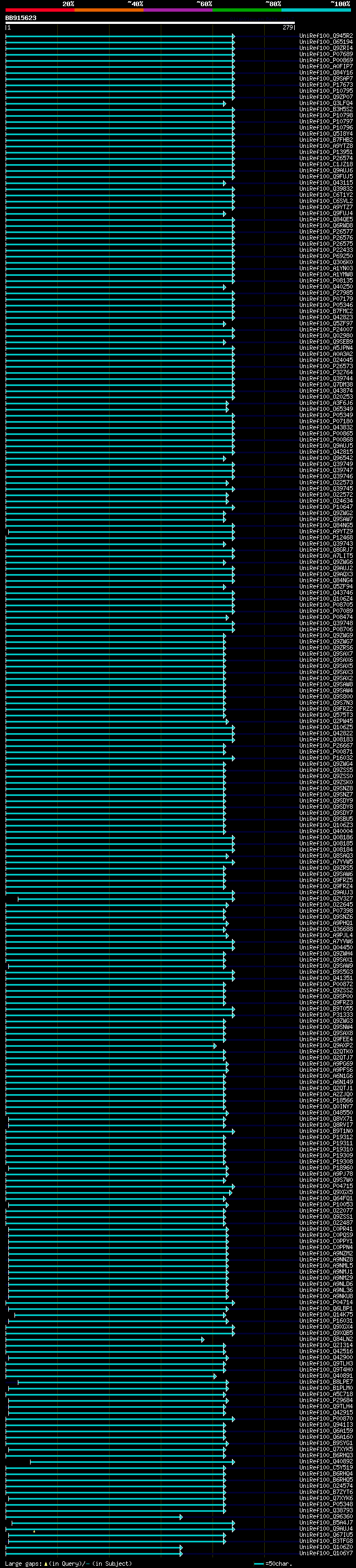Select hit label UniRef100_P10647

pos(326,507)
